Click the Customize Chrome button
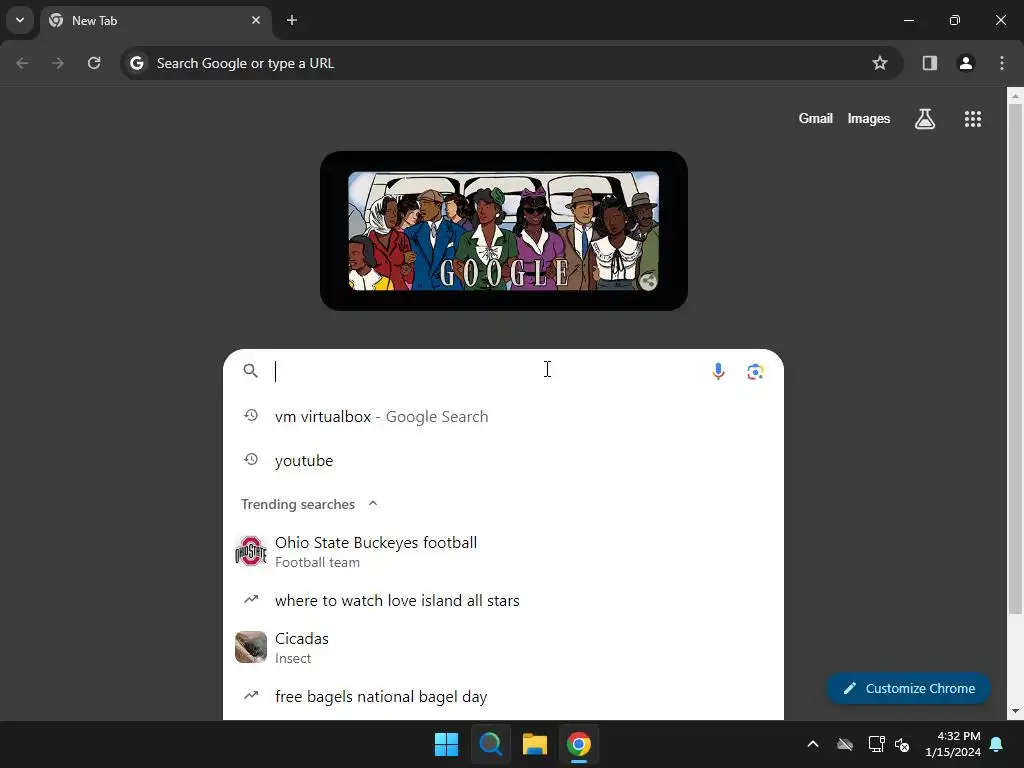 point(908,688)
